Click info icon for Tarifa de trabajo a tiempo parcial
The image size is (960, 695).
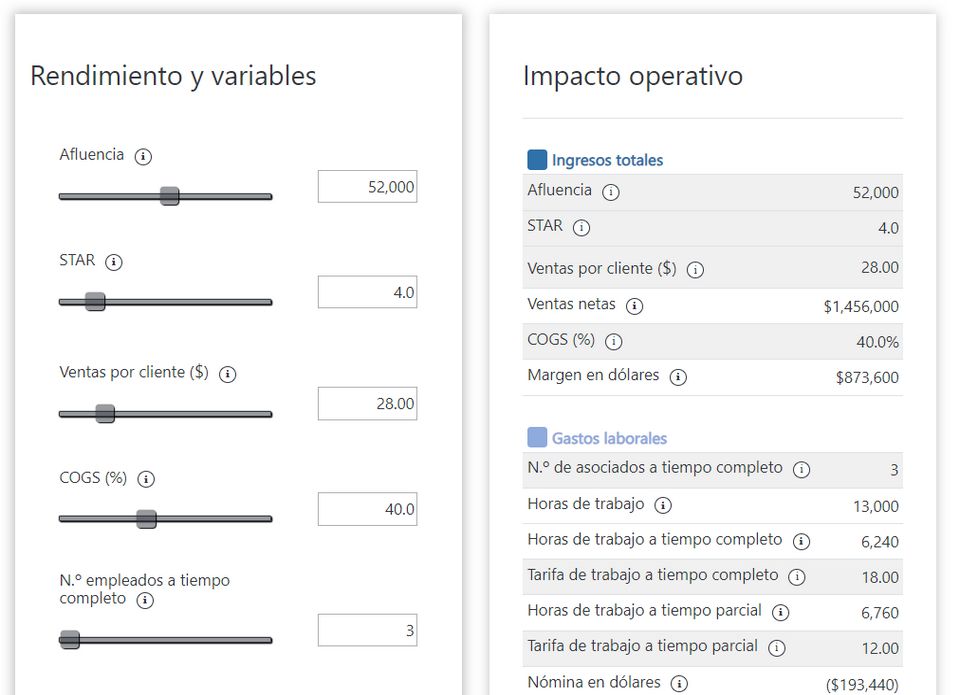pyautogui.click(x=776, y=648)
